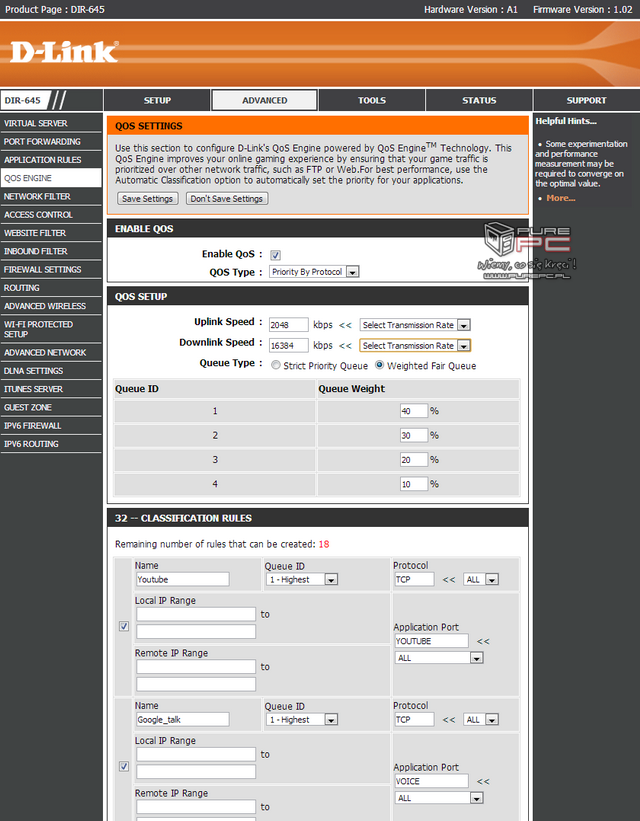Image resolution: width=640 pixels, height=821 pixels.
Task: Open Firewall Settings page
Action: [51, 270]
